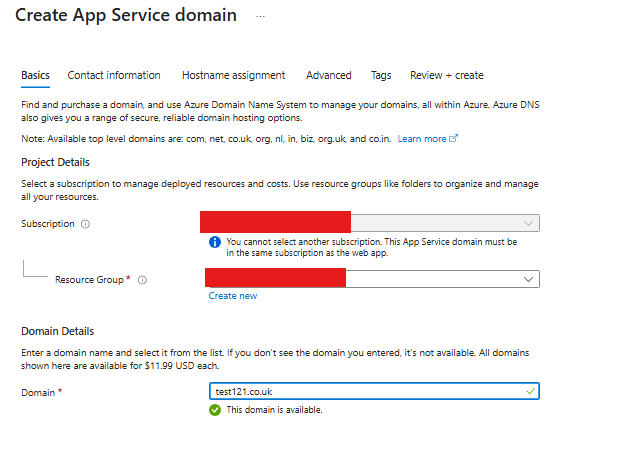Jump to the Review + create tab
The width and height of the screenshot is (622, 474).
coord(446,75)
